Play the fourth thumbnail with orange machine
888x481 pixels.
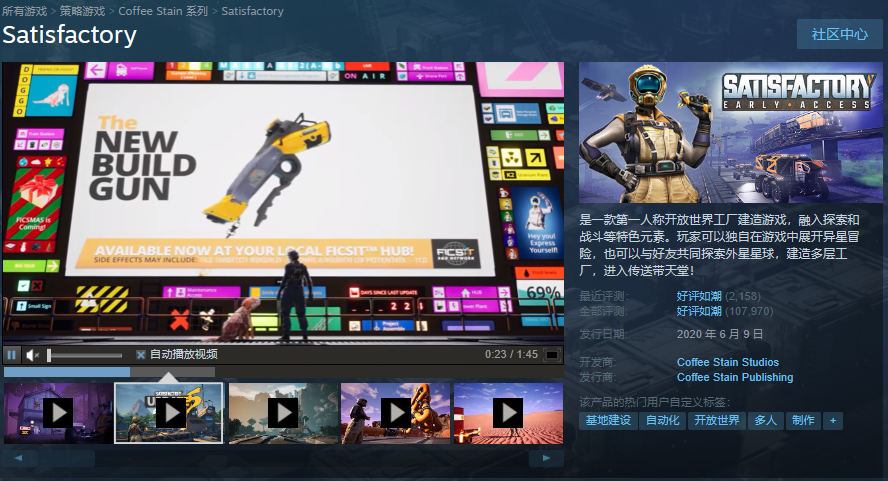395,413
